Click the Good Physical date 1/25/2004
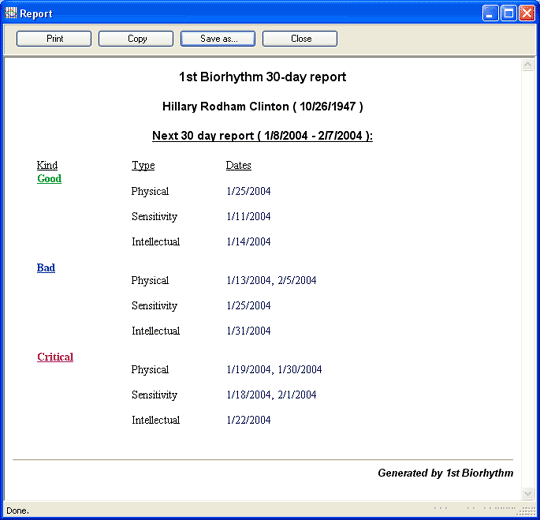 click(249, 191)
